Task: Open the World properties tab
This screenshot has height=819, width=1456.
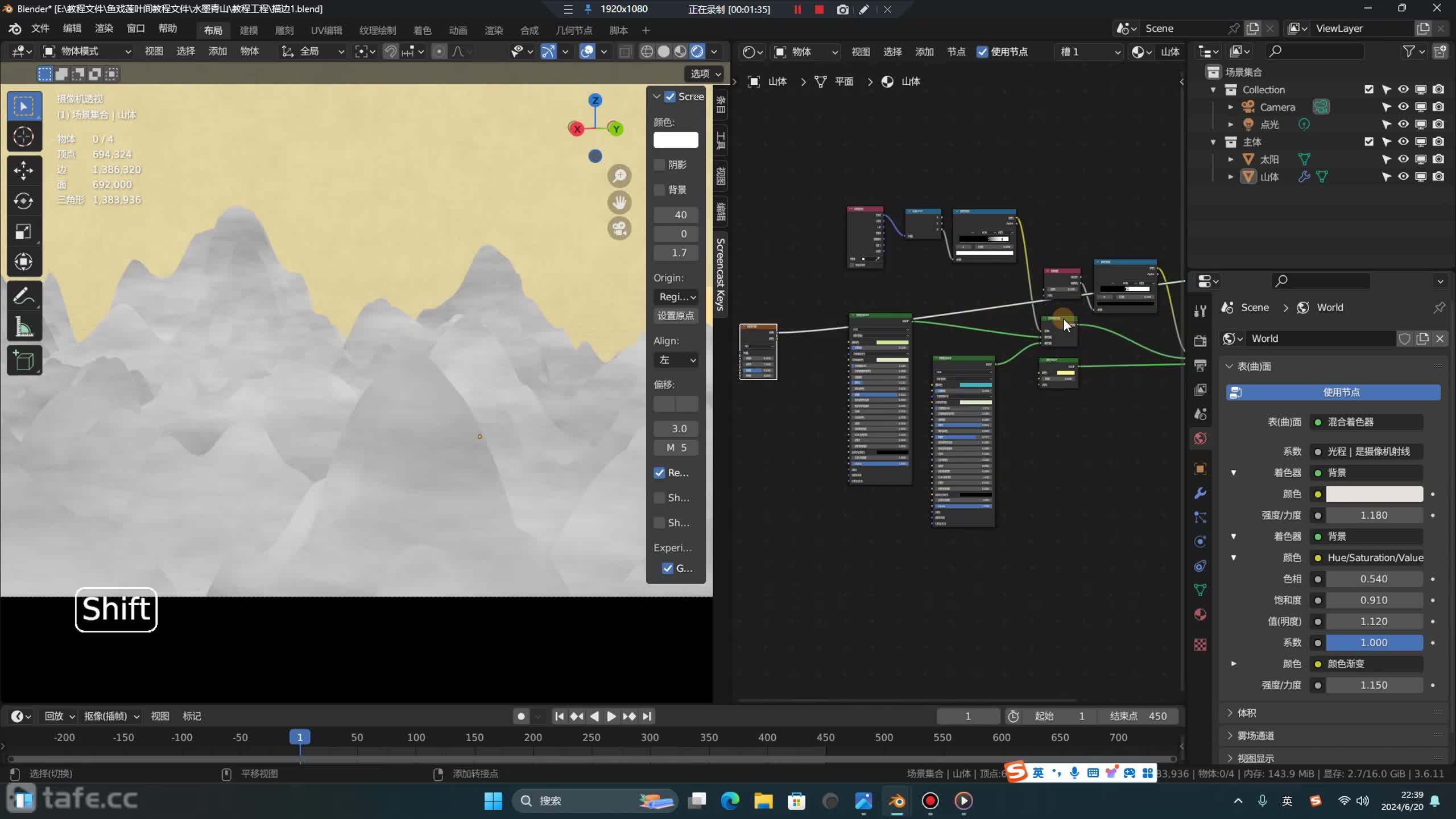Action: pos(1200,439)
